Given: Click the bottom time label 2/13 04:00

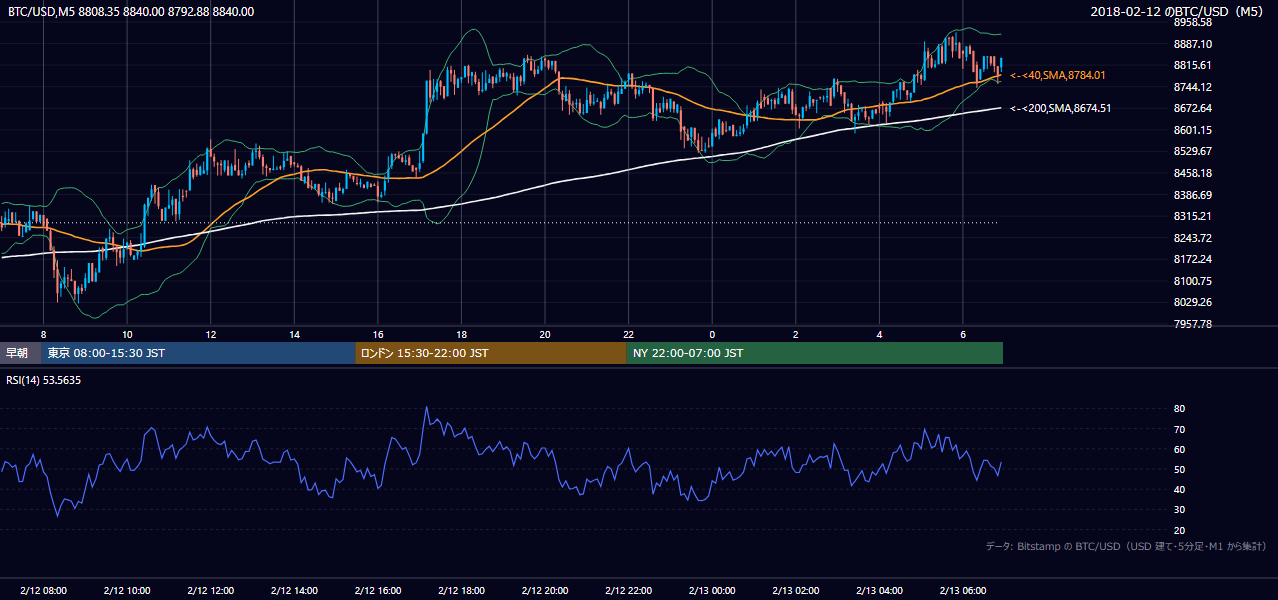Looking at the screenshot, I should [x=879, y=590].
